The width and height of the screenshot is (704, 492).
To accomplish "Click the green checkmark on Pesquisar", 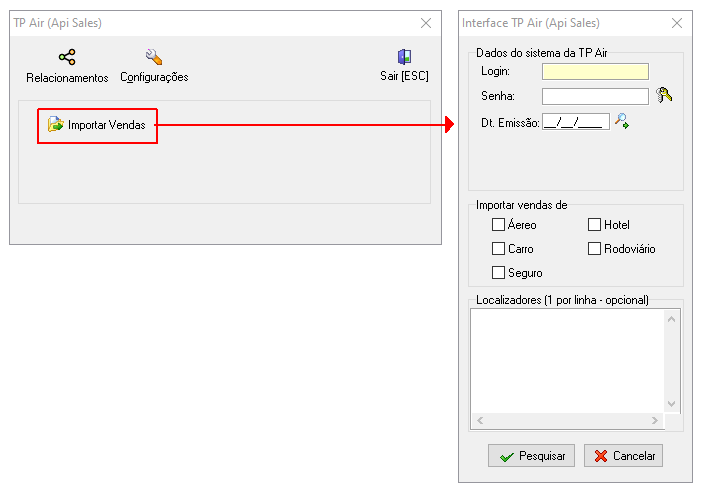I will (507, 457).
